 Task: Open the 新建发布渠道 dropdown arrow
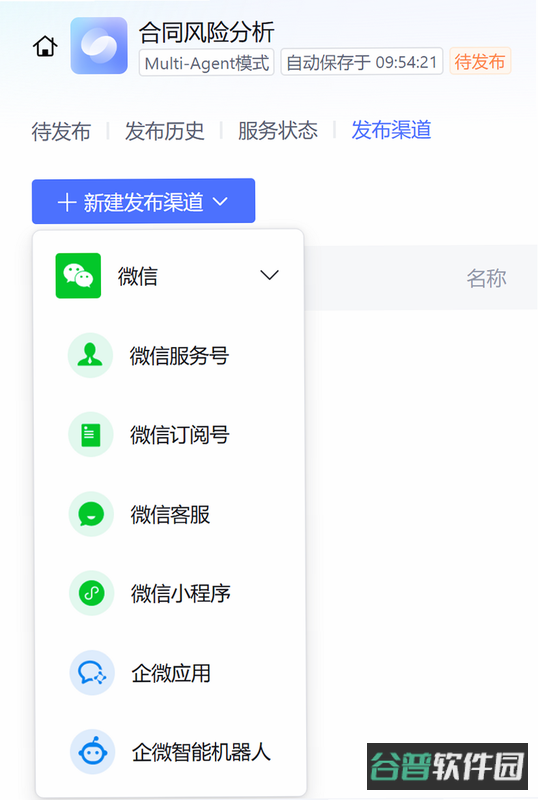[220, 202]
